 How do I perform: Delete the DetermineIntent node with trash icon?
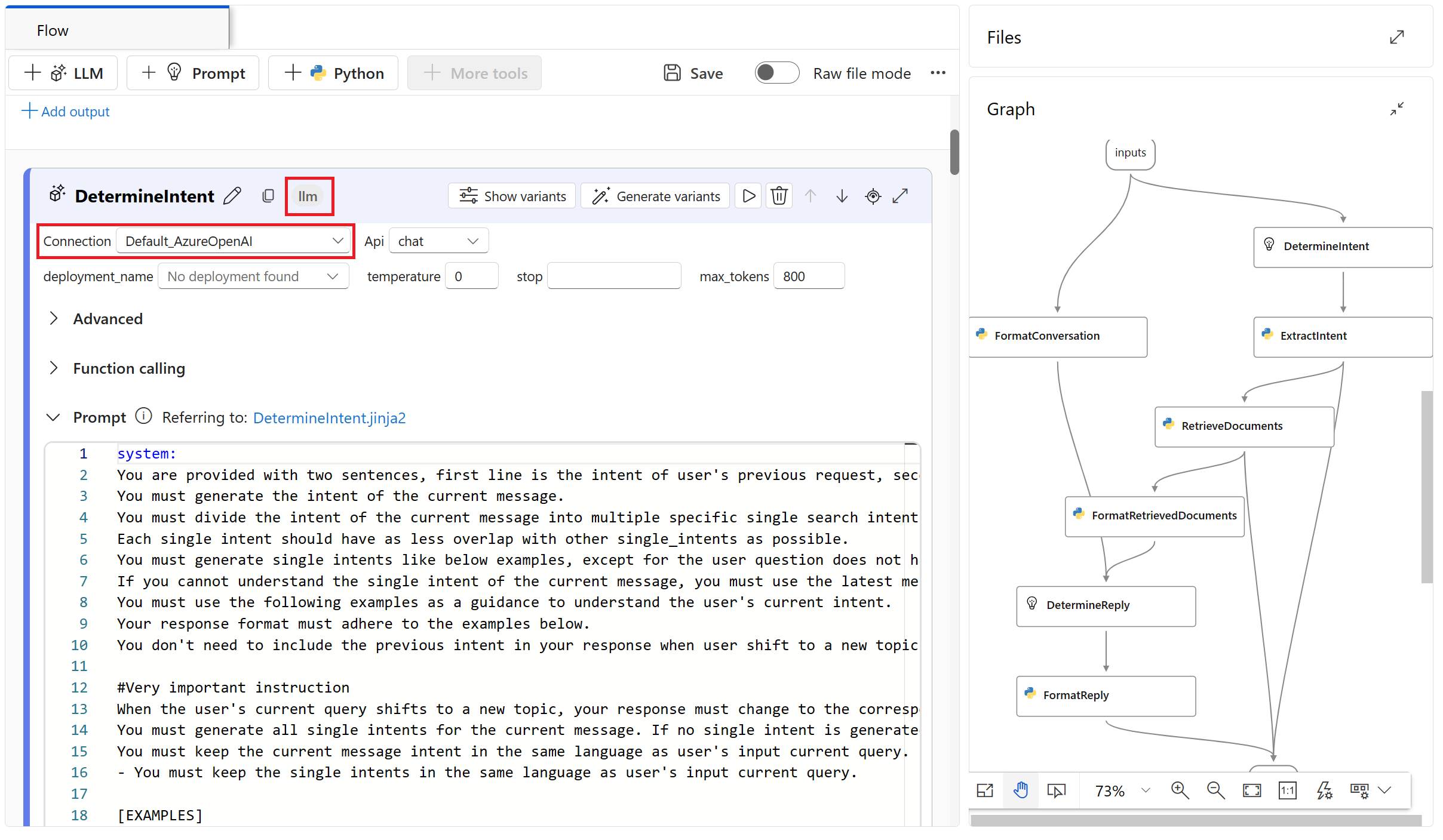(779, 196)
